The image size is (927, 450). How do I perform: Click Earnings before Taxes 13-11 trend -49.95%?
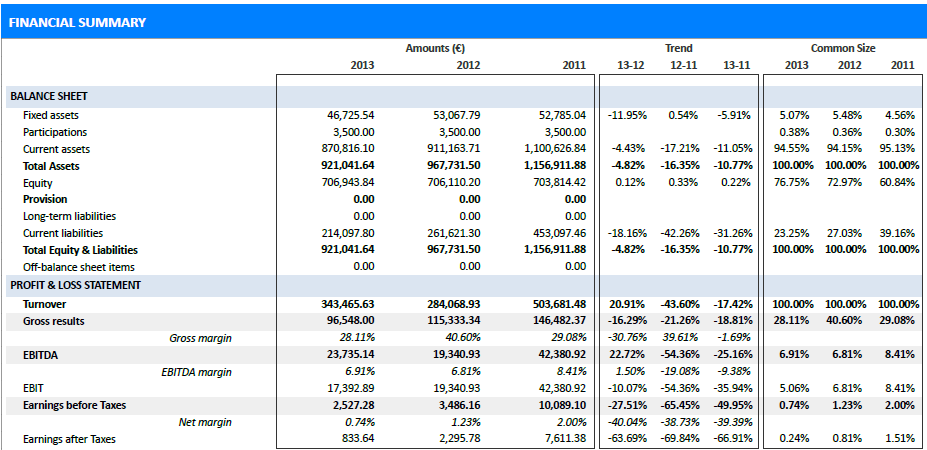[734, 405]
